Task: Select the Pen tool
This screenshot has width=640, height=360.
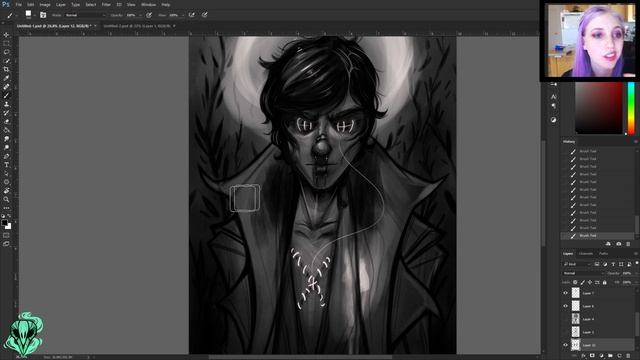Action: tap(6, 156)
